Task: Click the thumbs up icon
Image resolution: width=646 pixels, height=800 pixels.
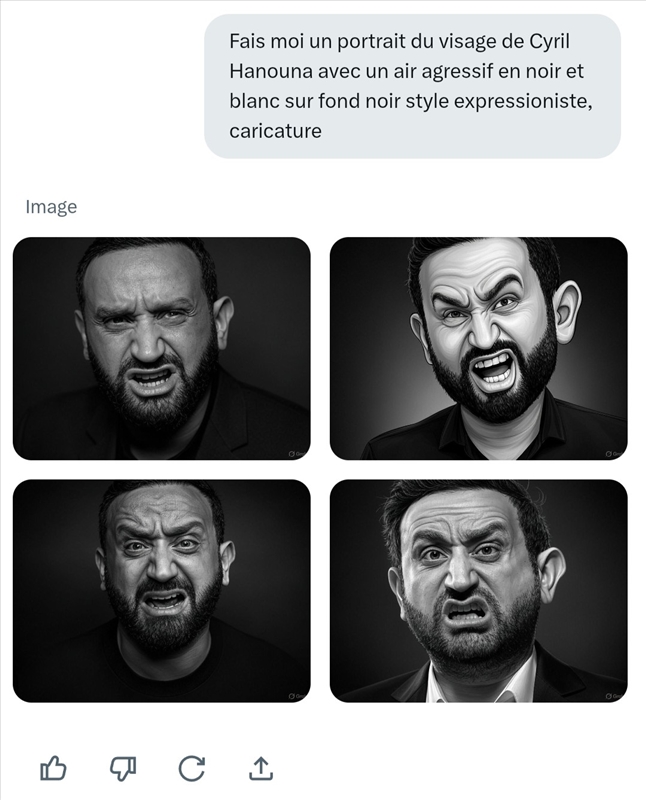Action: (53, 768)
